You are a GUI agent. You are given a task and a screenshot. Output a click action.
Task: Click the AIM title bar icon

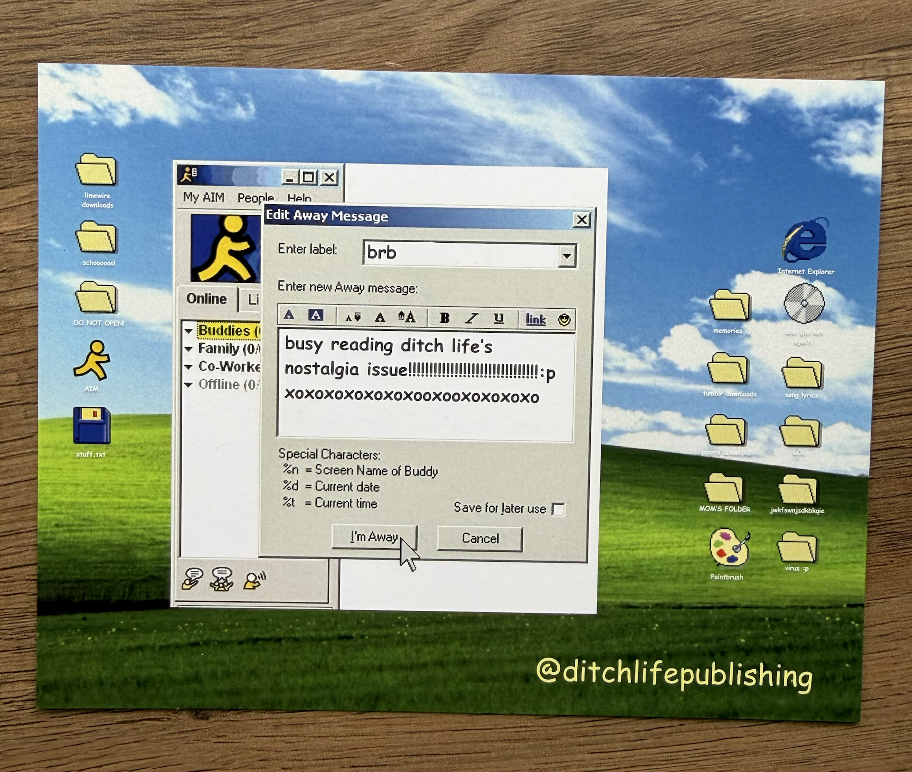[x=188, y=173]
